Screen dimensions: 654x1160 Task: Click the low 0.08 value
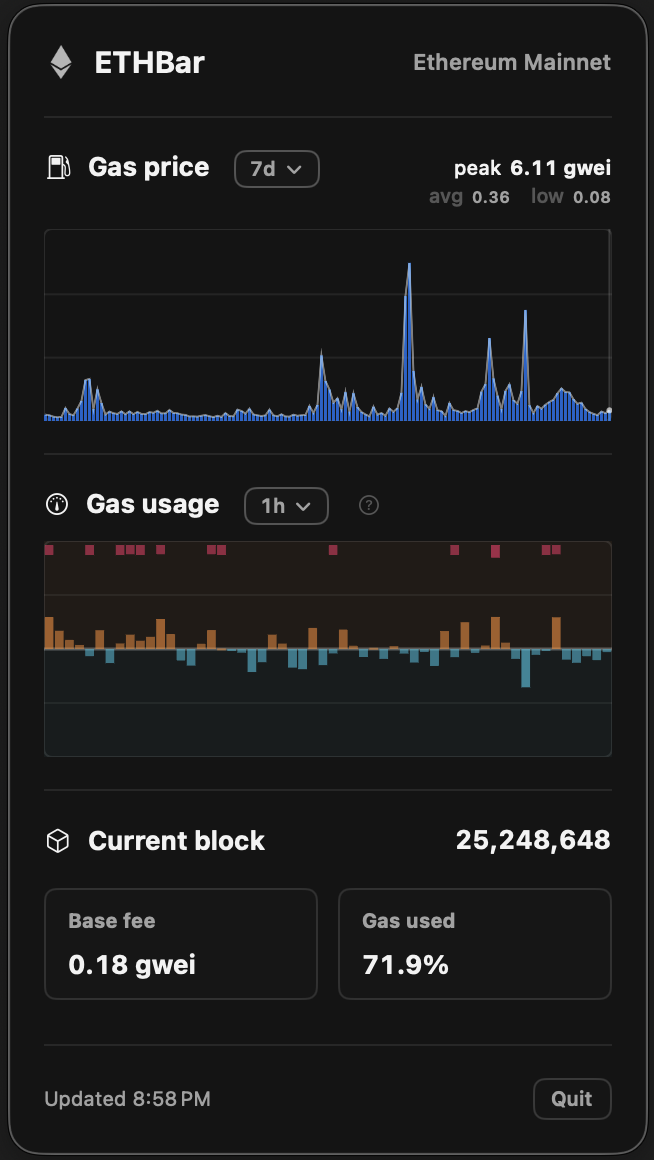point(571,197)
